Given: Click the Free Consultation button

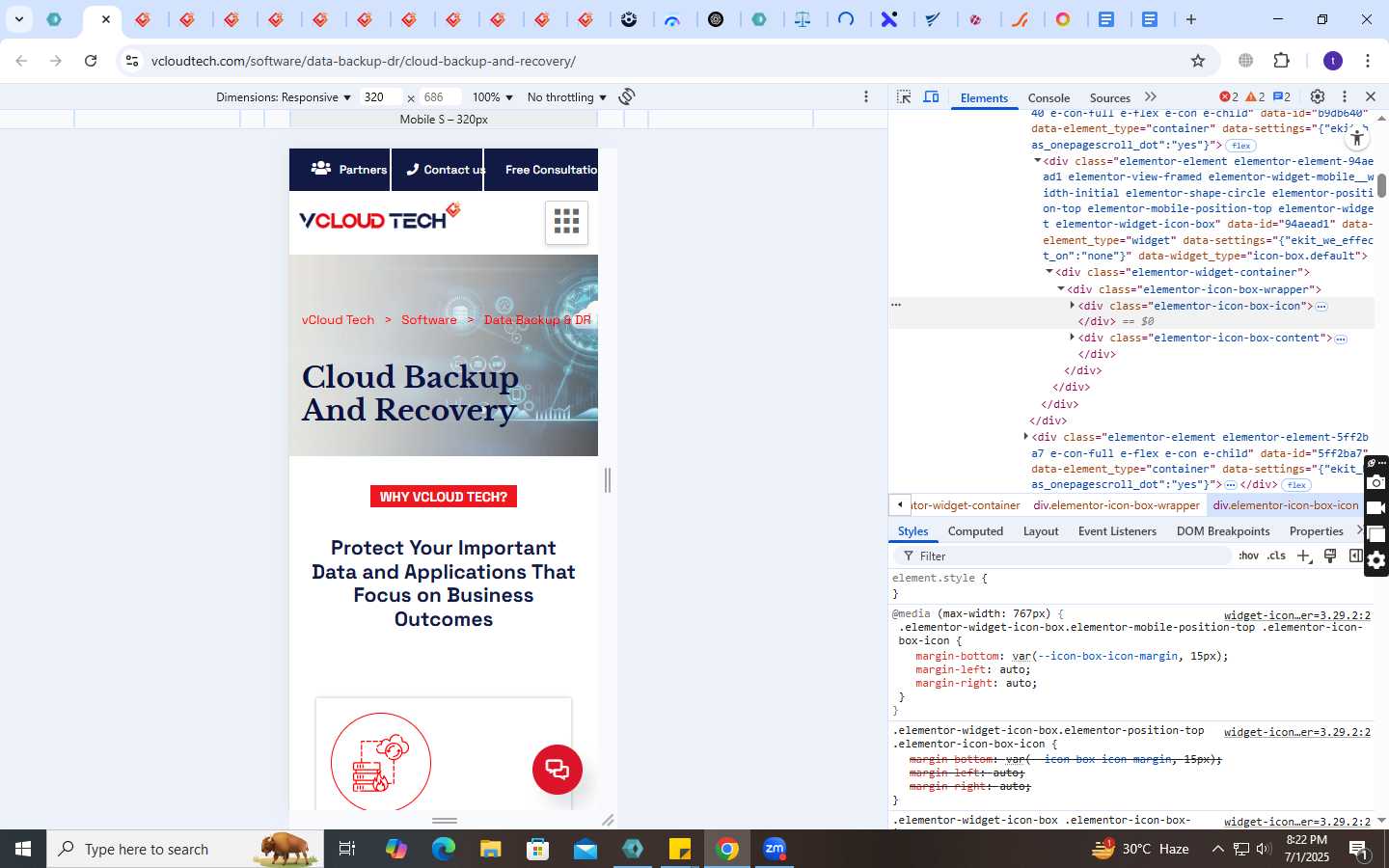Looking at the screenshot, I should [x=541, y=170].
